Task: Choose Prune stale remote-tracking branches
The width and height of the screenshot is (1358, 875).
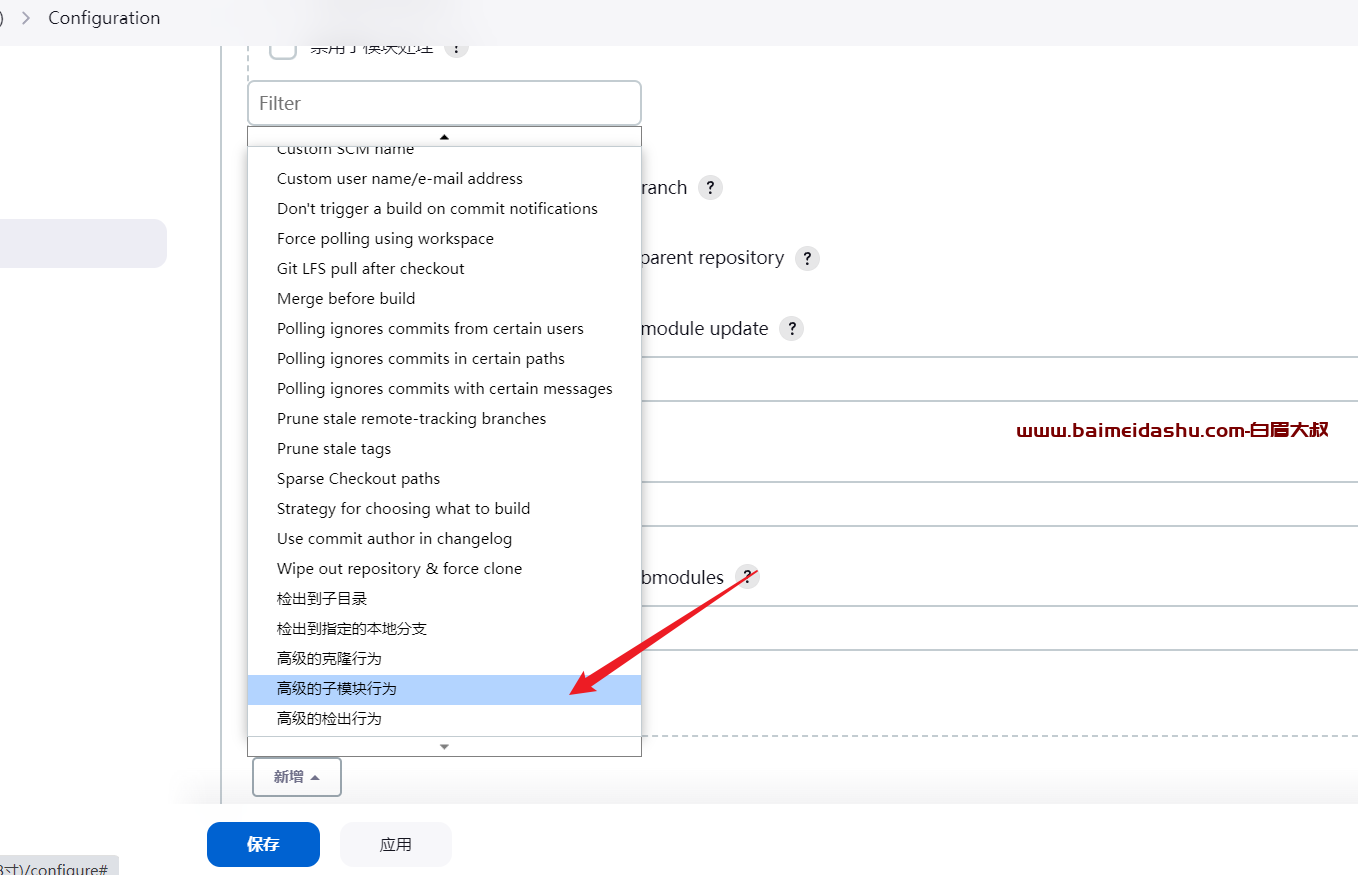Action: tap(444, 419)
